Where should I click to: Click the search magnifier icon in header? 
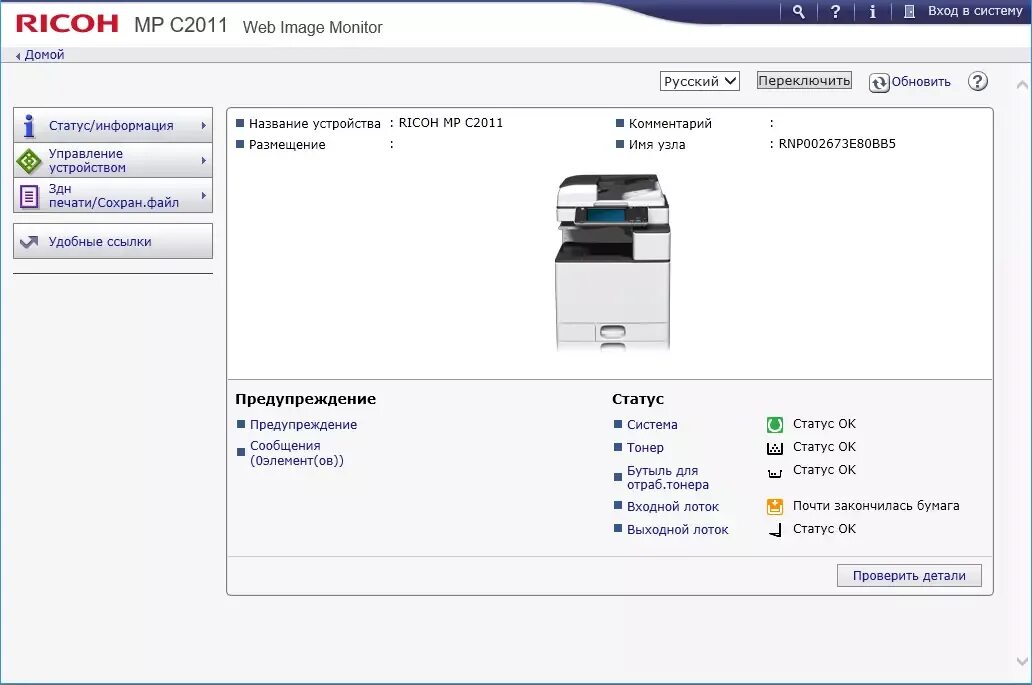[798, 11]
